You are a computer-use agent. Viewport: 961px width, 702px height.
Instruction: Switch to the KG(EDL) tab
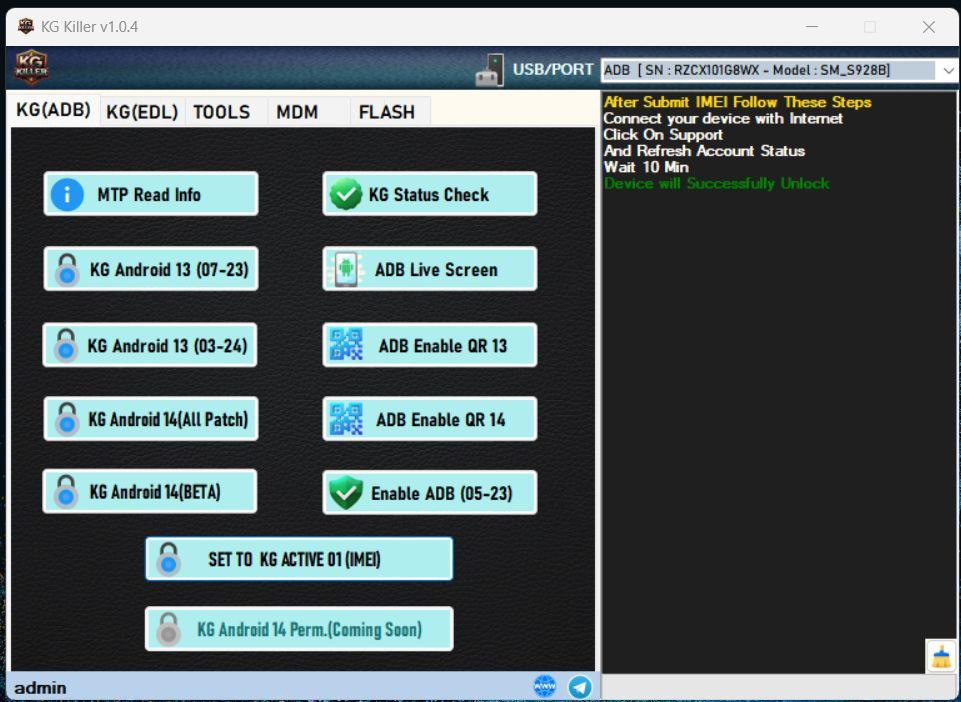click(142, 112)
